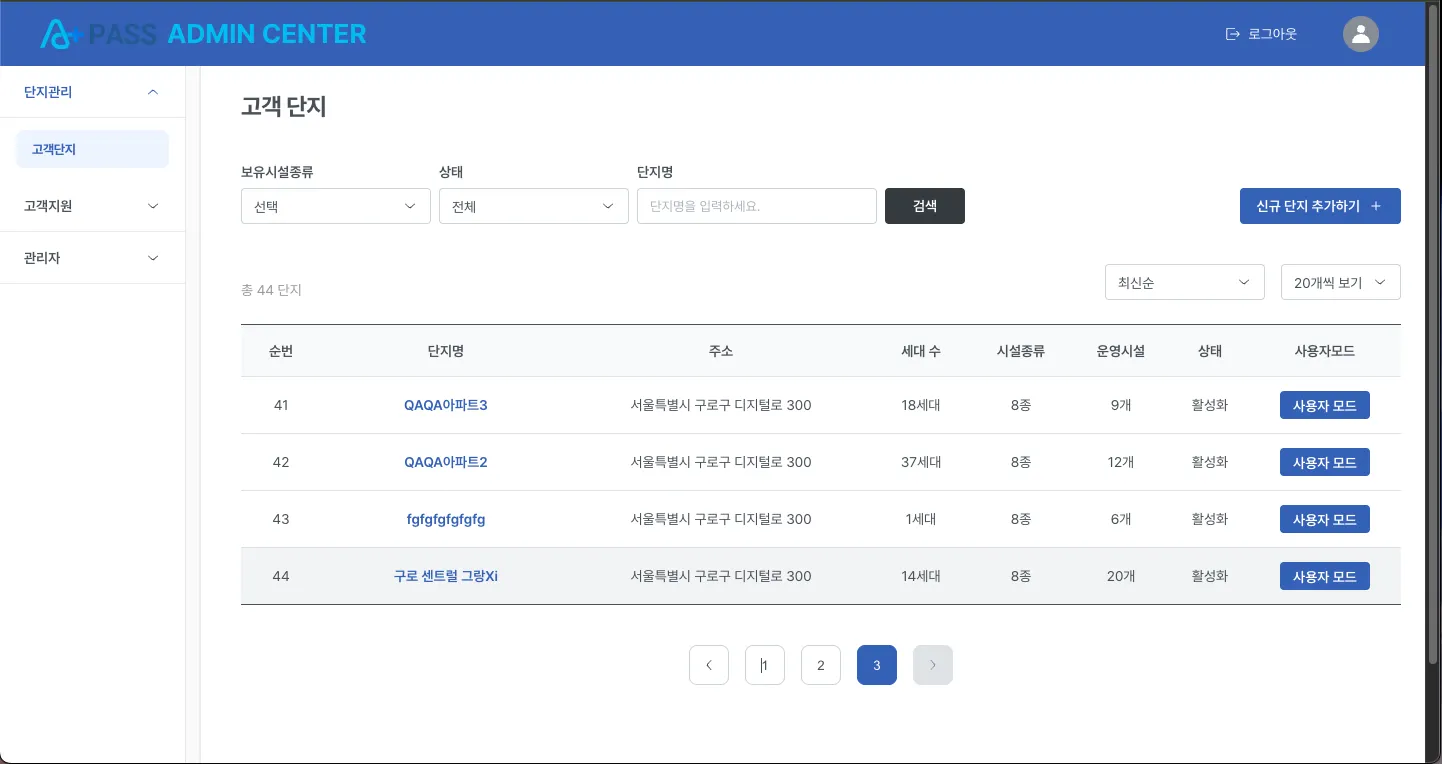This screenshot has height=764, width=1442.
Task: Open the QAQA아파트3 complex link
Action: point(446,405)
